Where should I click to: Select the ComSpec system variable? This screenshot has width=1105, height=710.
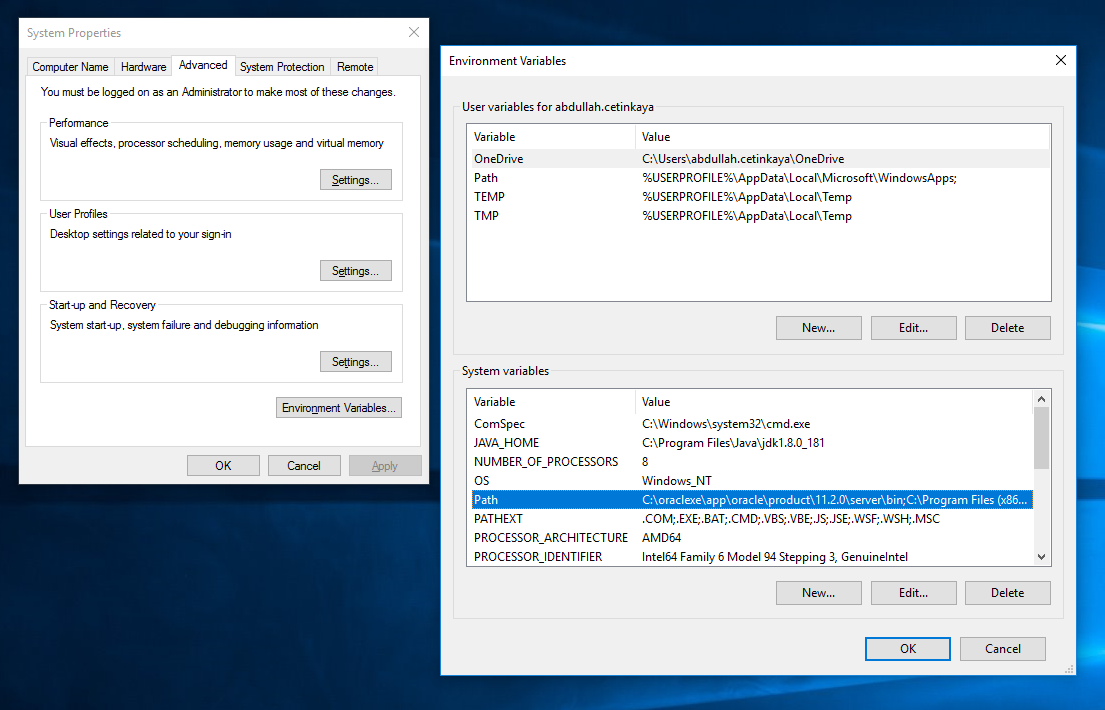pos(600,423)
